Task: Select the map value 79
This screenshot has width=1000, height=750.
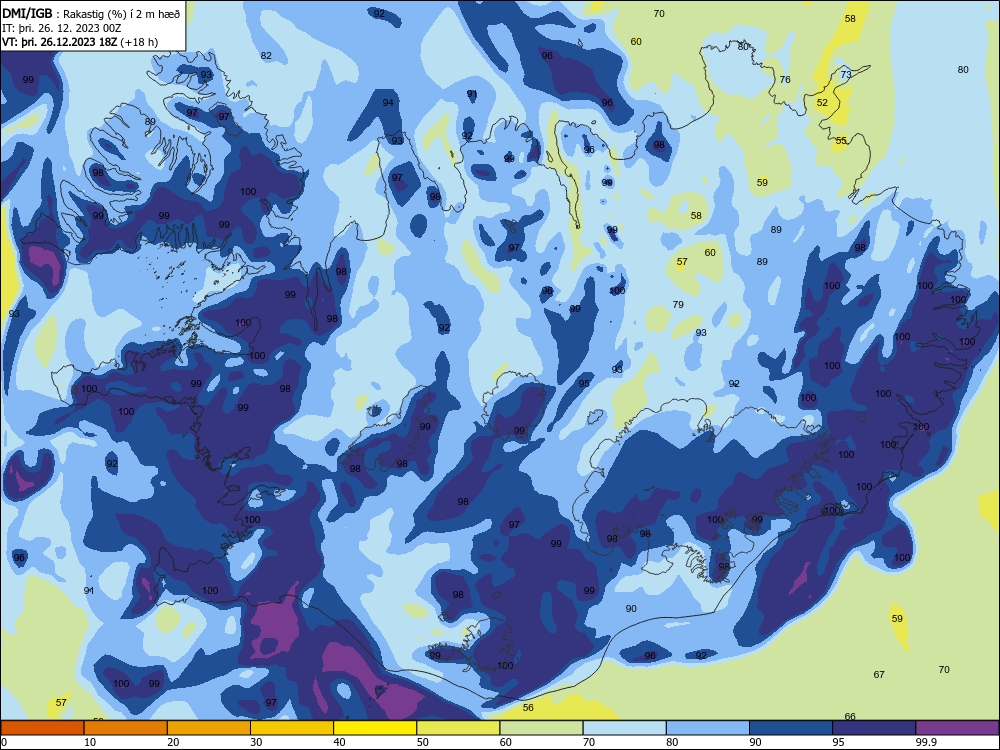Action: click(x=678, y=305)
